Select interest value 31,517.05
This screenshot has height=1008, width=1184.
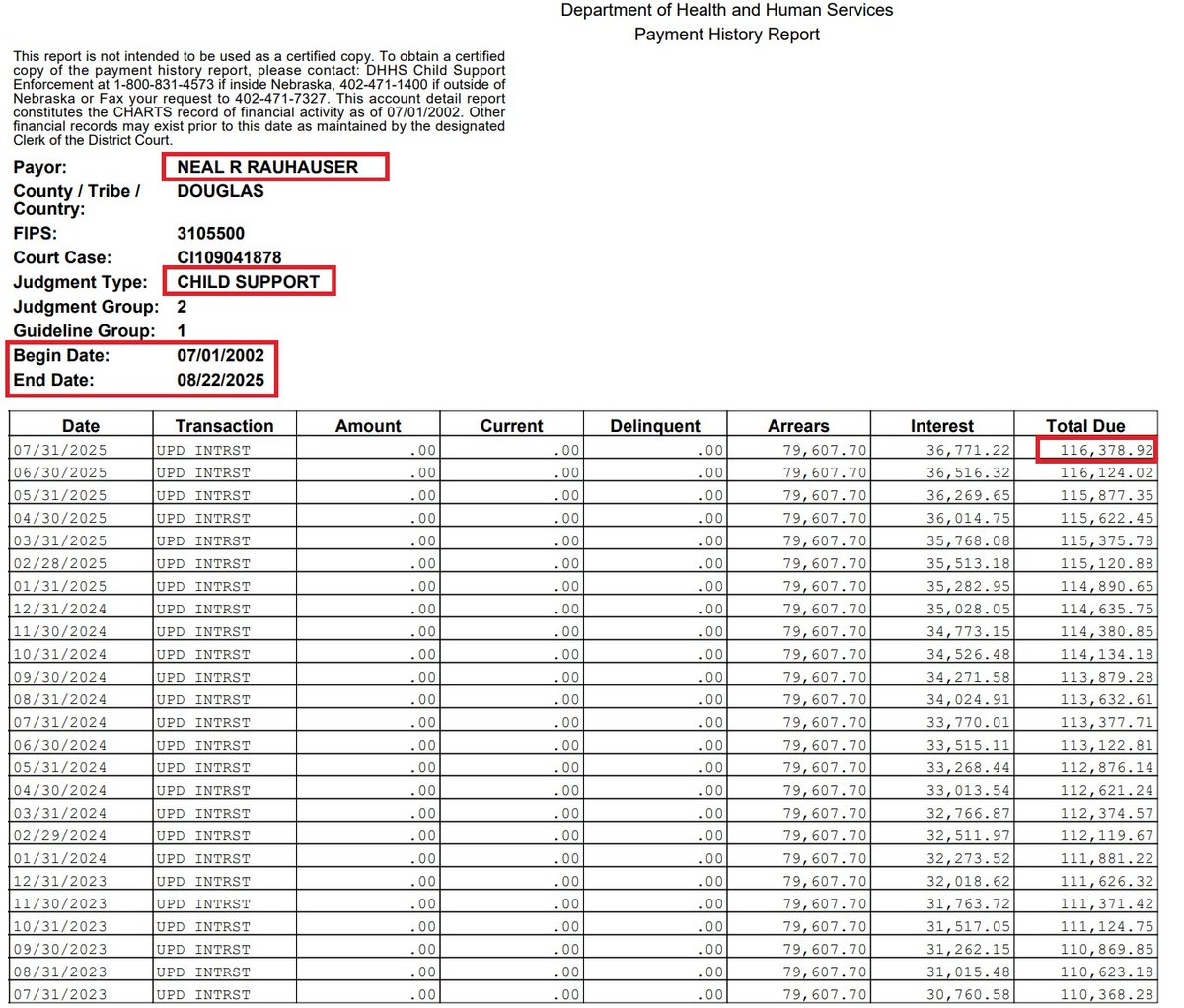point(968,926)
